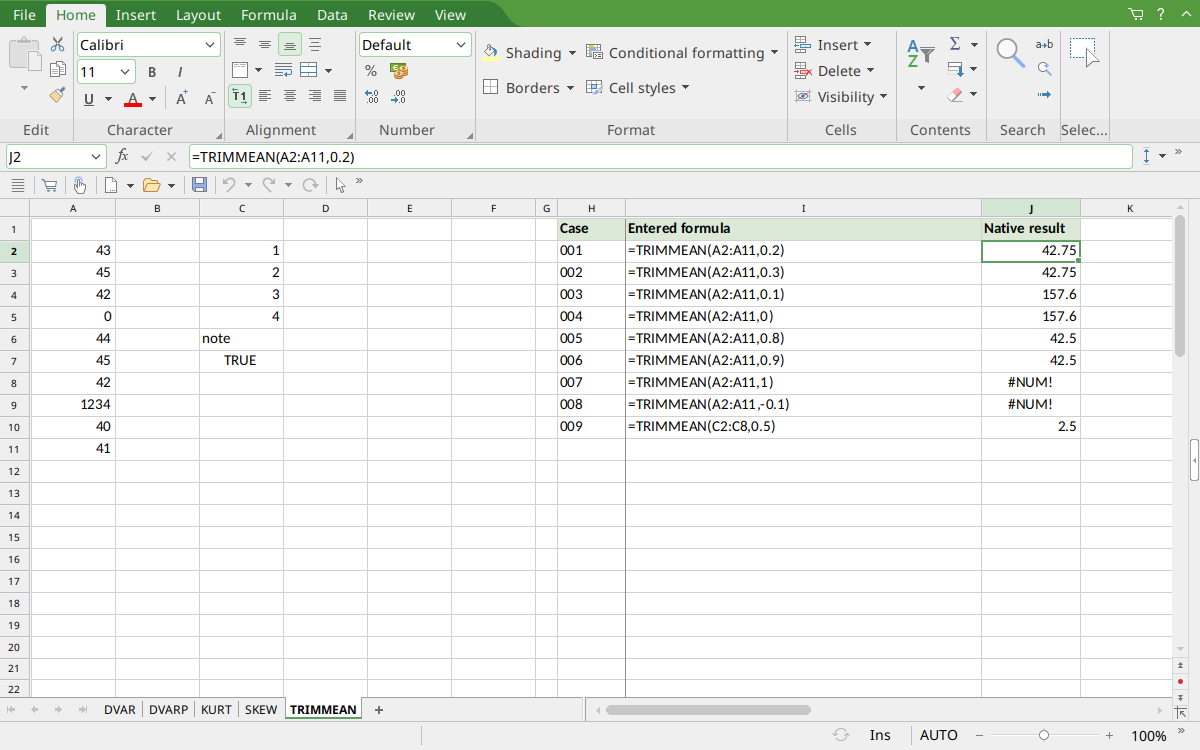
Task: Create a new document with the page icon
Action: (111, 185)
